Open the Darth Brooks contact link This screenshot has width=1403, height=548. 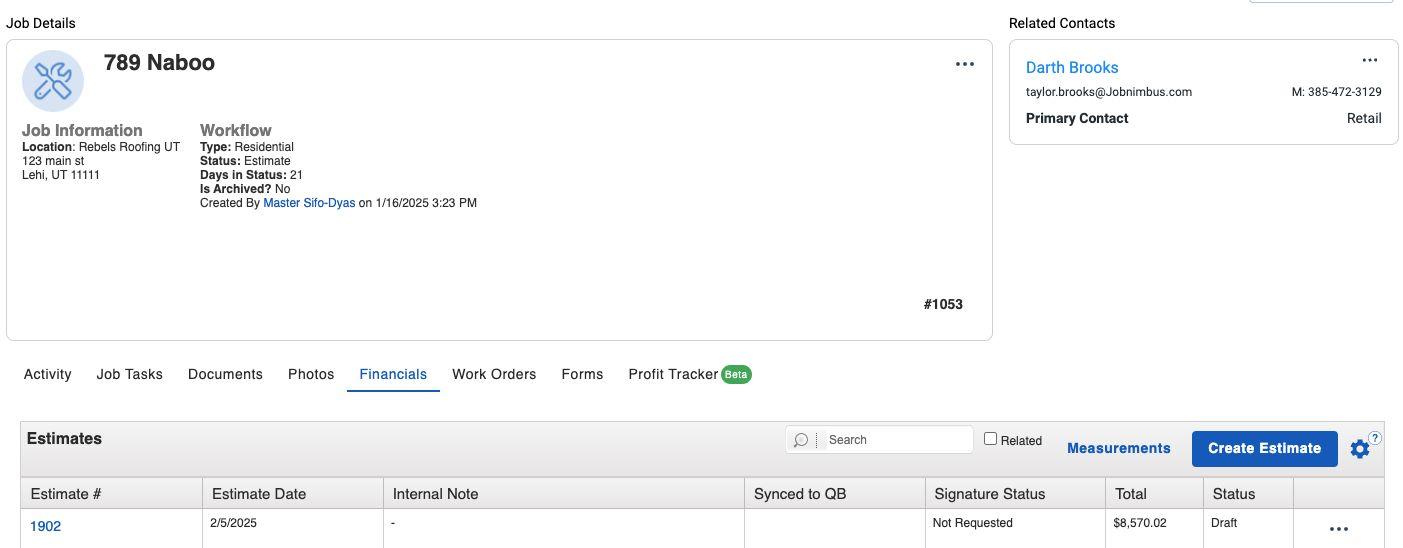[1072, 67]
